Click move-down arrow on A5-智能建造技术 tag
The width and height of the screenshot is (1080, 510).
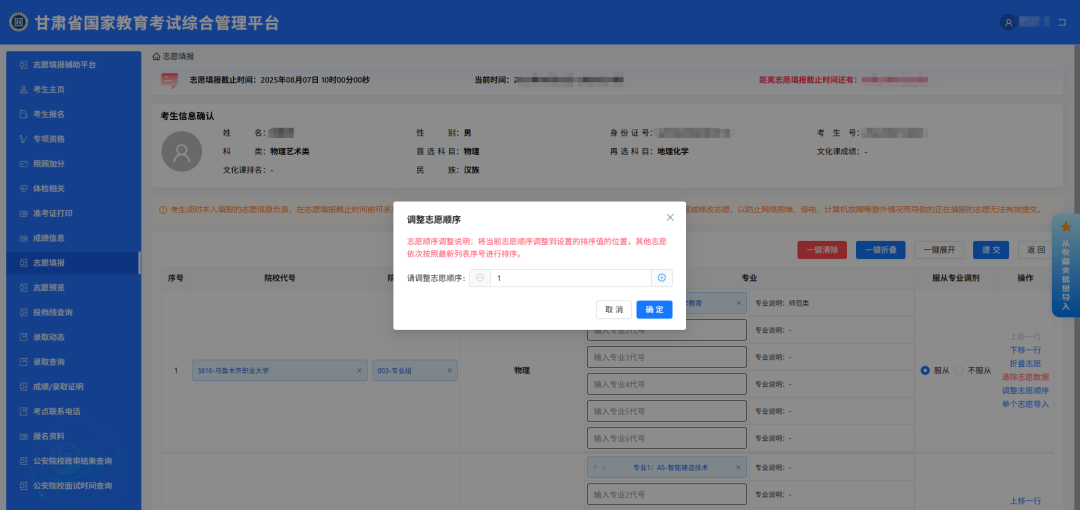(x=604, y=467)
